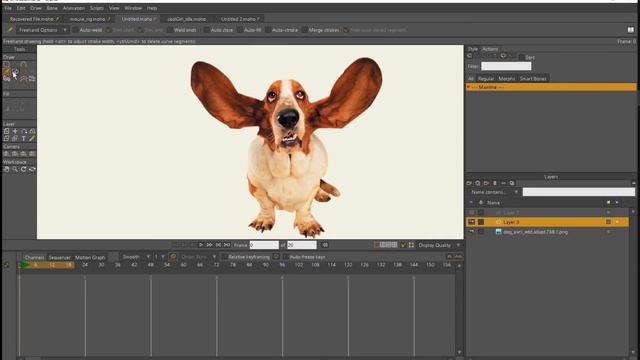Viewport: 640px width, 360px height.
Task: Pick the Pan workspace hand tool
Action: [7, 169]
